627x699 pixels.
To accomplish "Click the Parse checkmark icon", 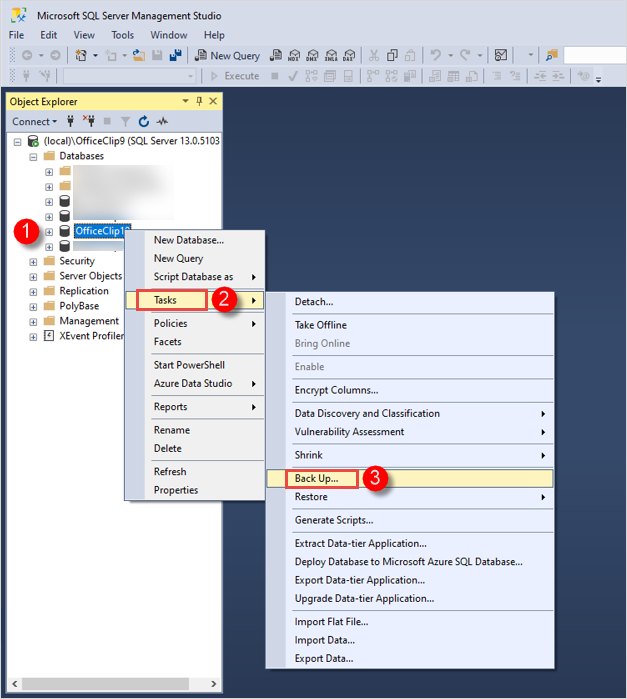I will pyautogui.click(x=293, y=76).
